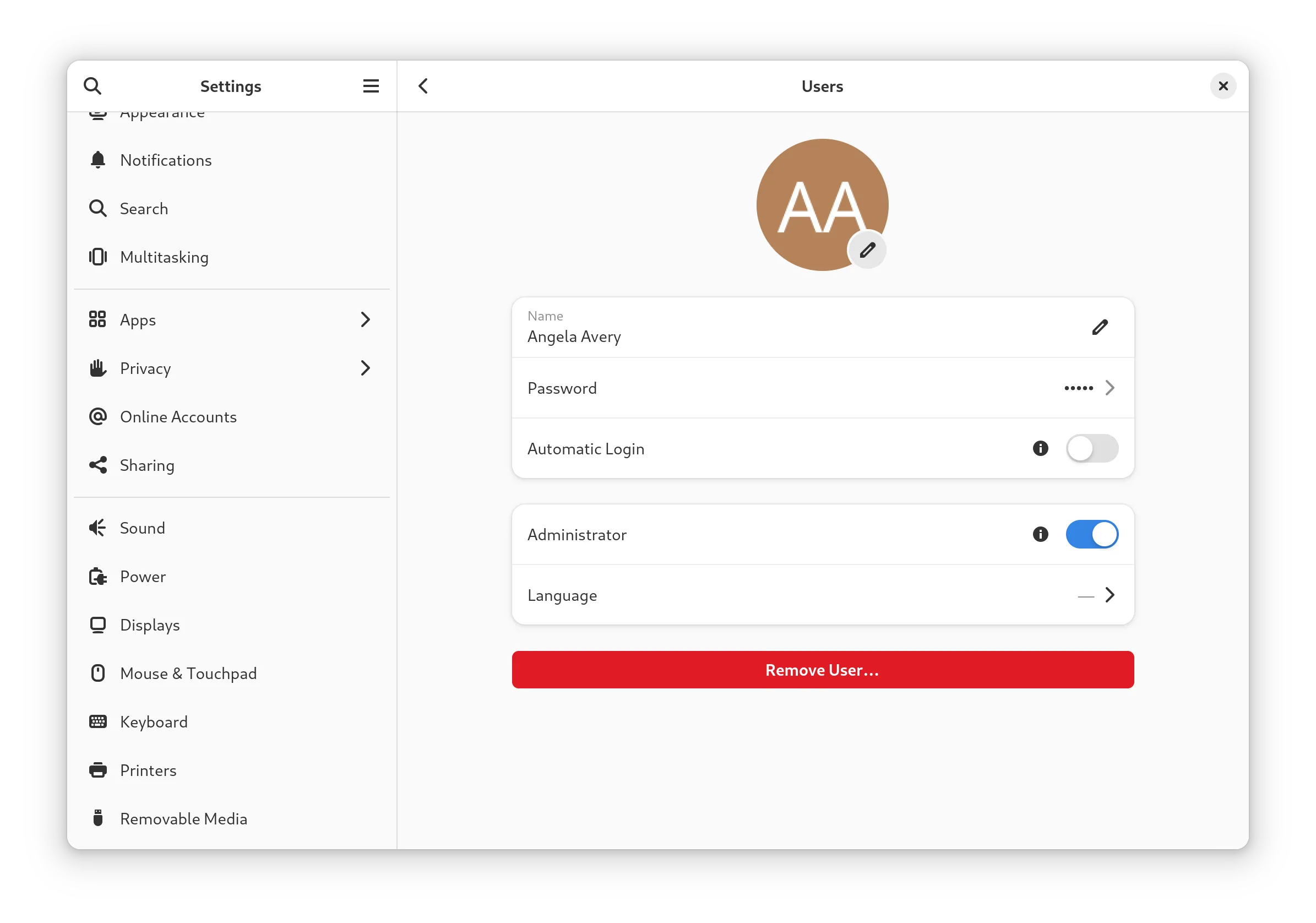Open the hamburger main menu
Viewport: 1316px width, 923px height.
(371, 86)
